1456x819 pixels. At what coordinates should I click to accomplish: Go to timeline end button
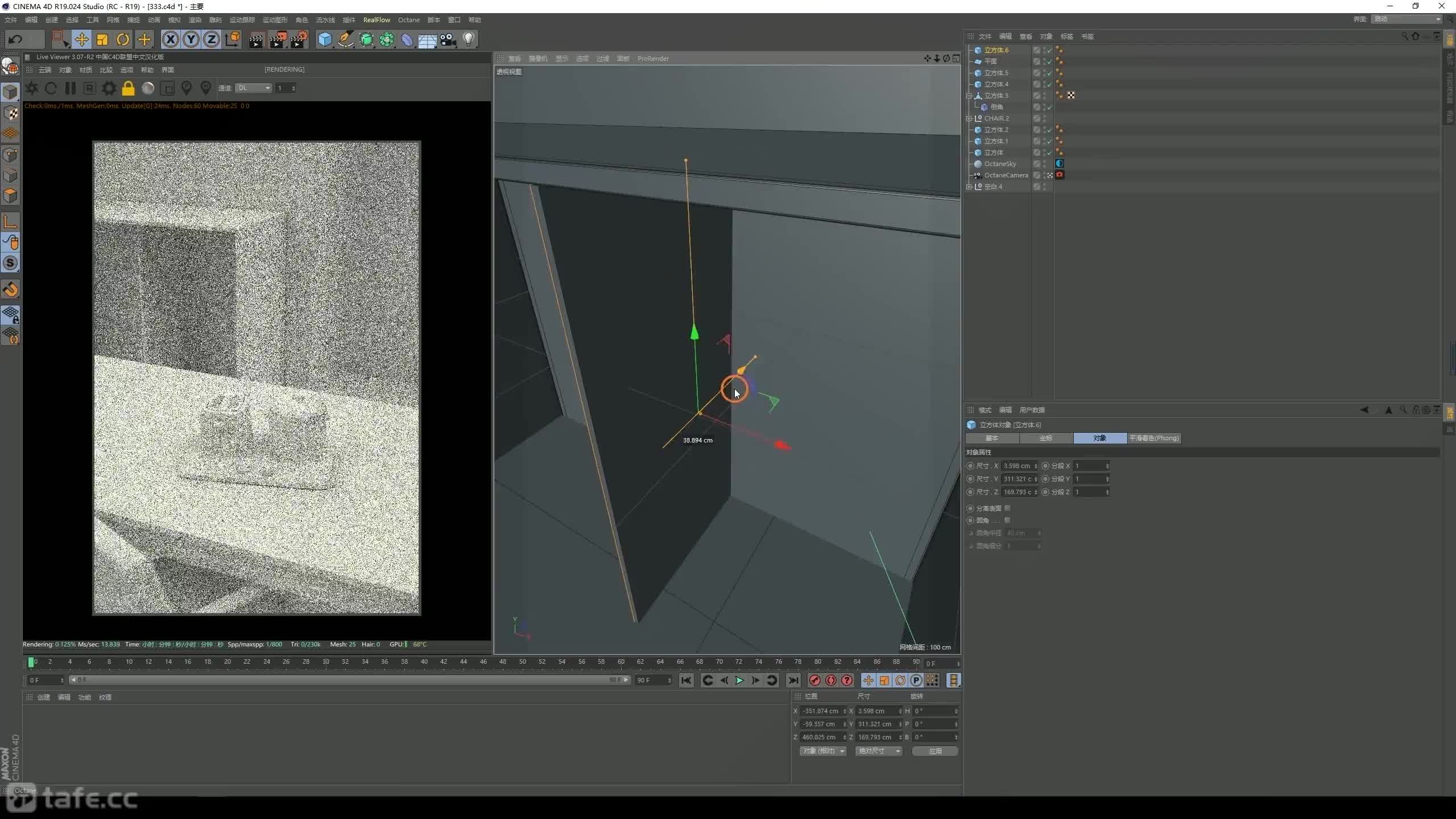click(x=793, y=680)
